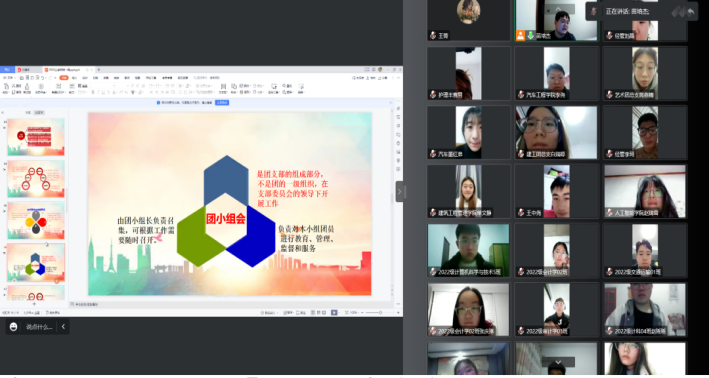This screenshot has width=709, height=378.
Task: Toggle italic formatting button
Action: [x=98, y=92]
